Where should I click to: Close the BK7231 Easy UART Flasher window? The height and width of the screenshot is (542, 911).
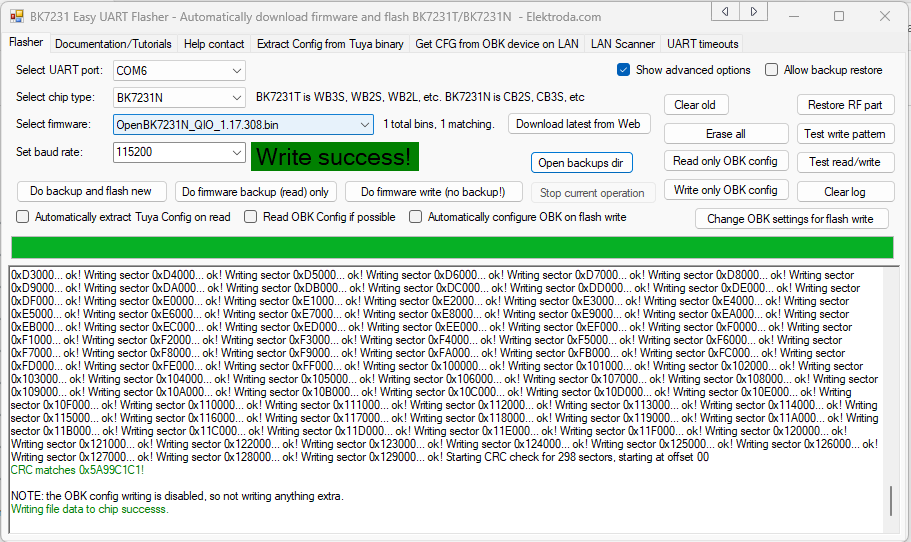coord(885,16)
